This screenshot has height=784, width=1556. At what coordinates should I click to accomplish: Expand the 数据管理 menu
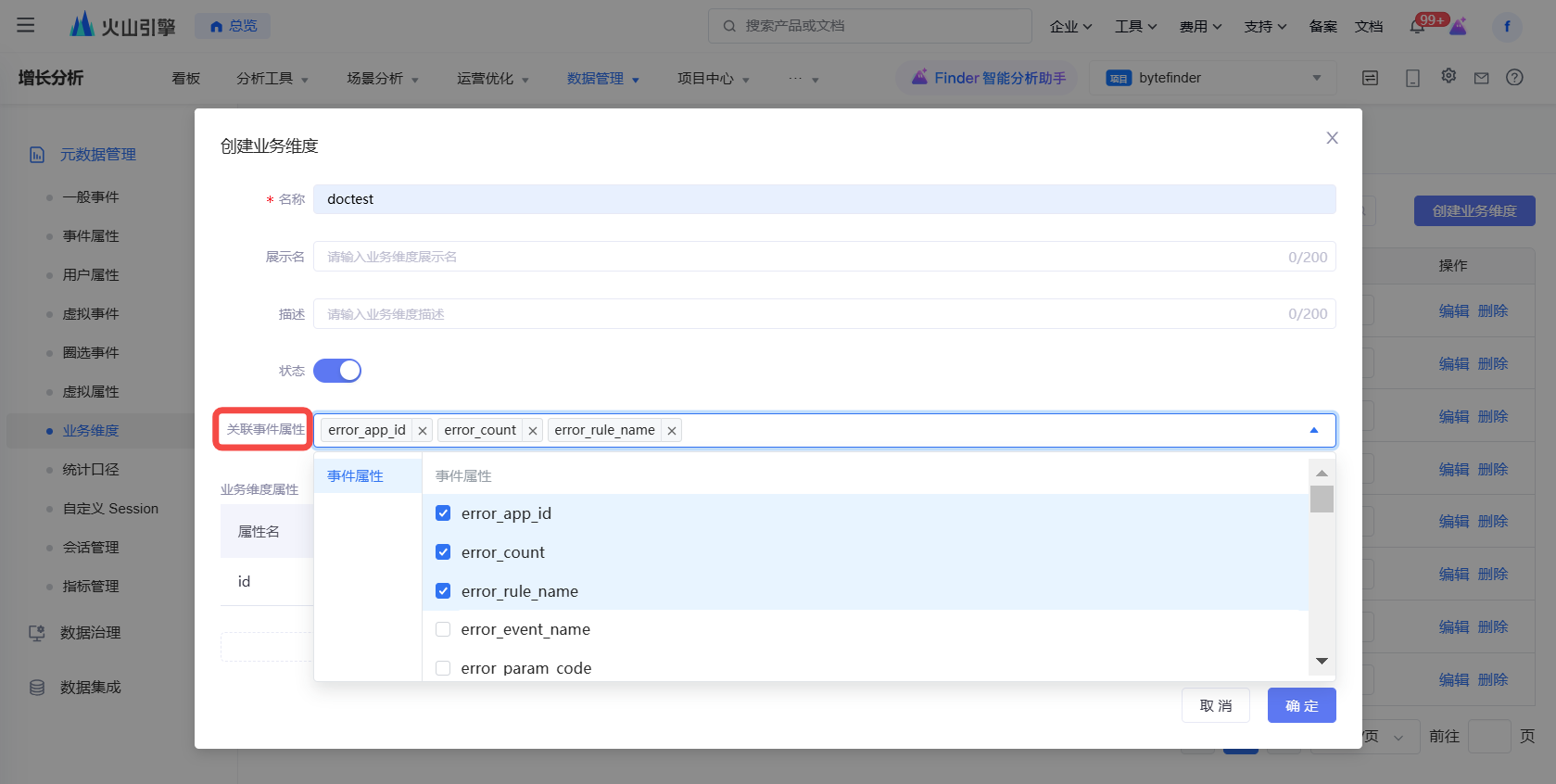coord(603,79)
